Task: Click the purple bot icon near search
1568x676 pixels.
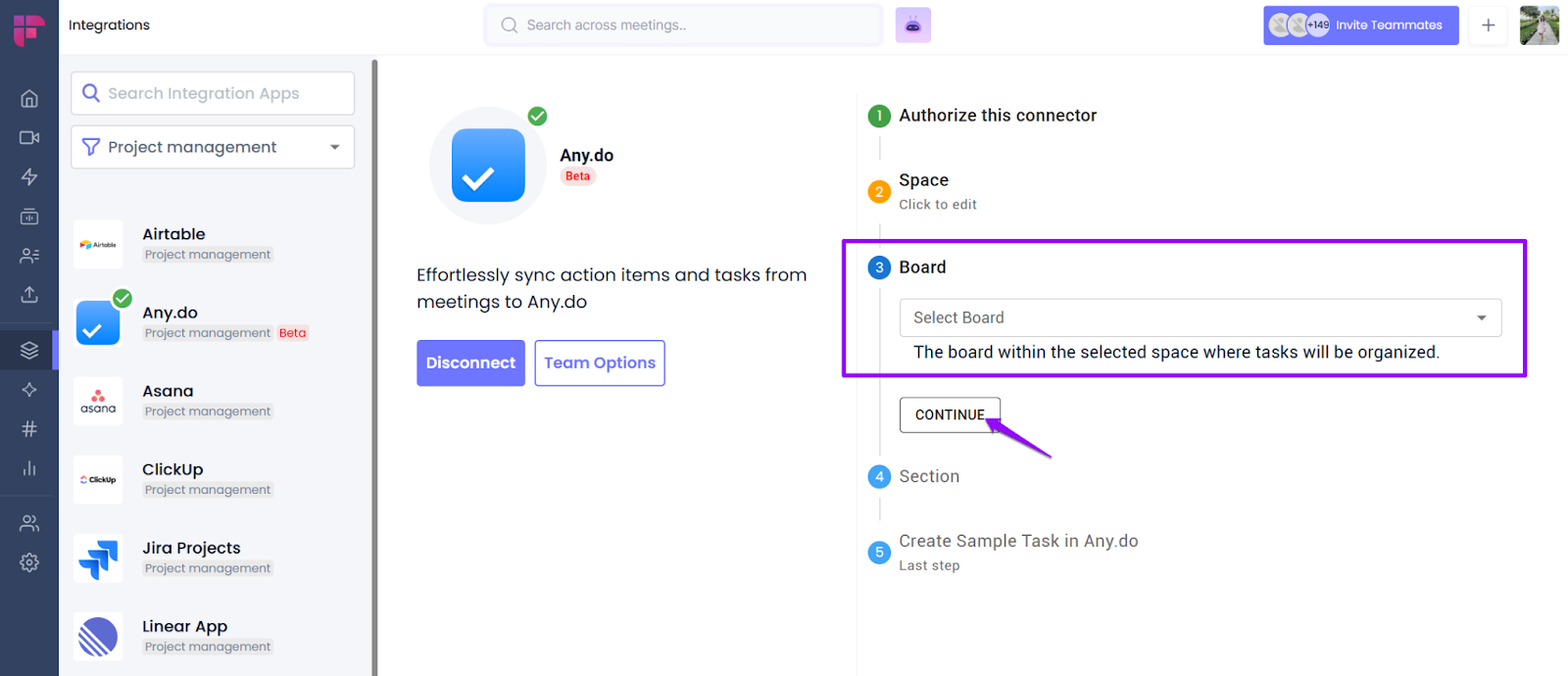Action: tap(912, 25)
